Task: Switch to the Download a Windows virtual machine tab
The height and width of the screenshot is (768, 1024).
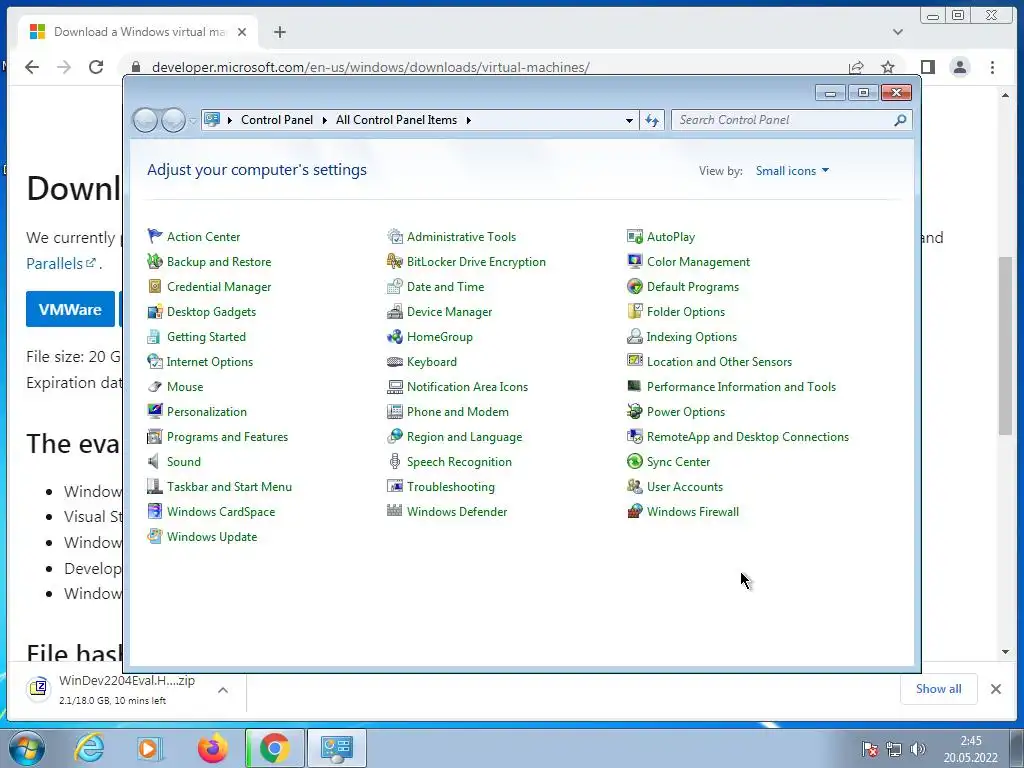Action: 138,32
